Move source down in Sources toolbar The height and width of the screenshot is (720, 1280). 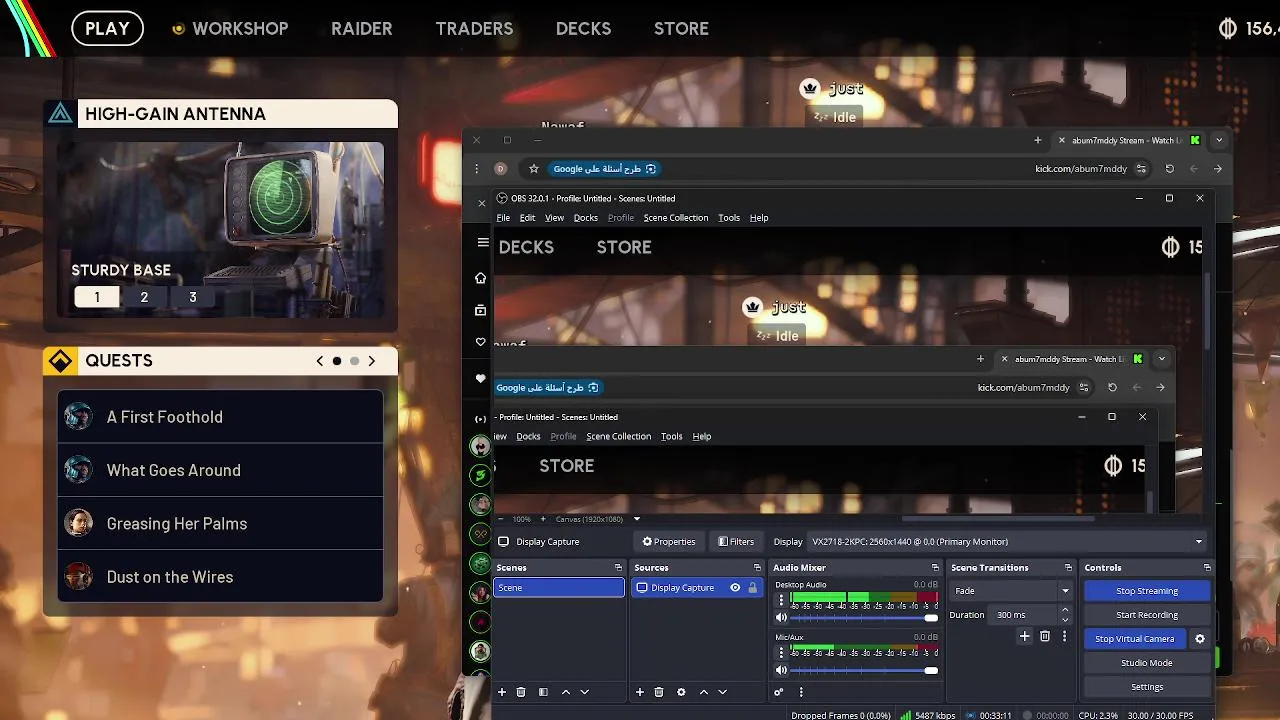point(723,692)
